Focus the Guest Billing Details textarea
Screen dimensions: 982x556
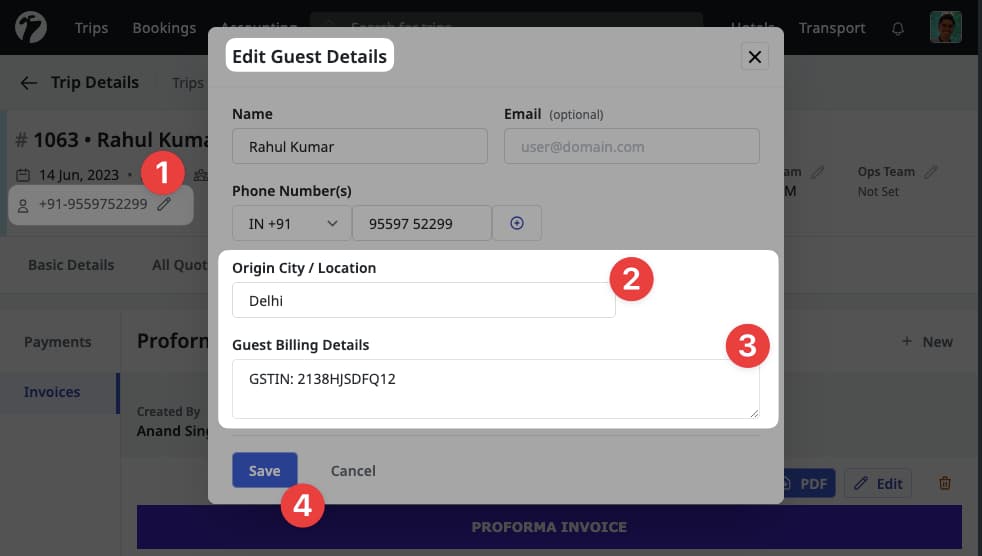pyautogui.click(x=495, y=389)
